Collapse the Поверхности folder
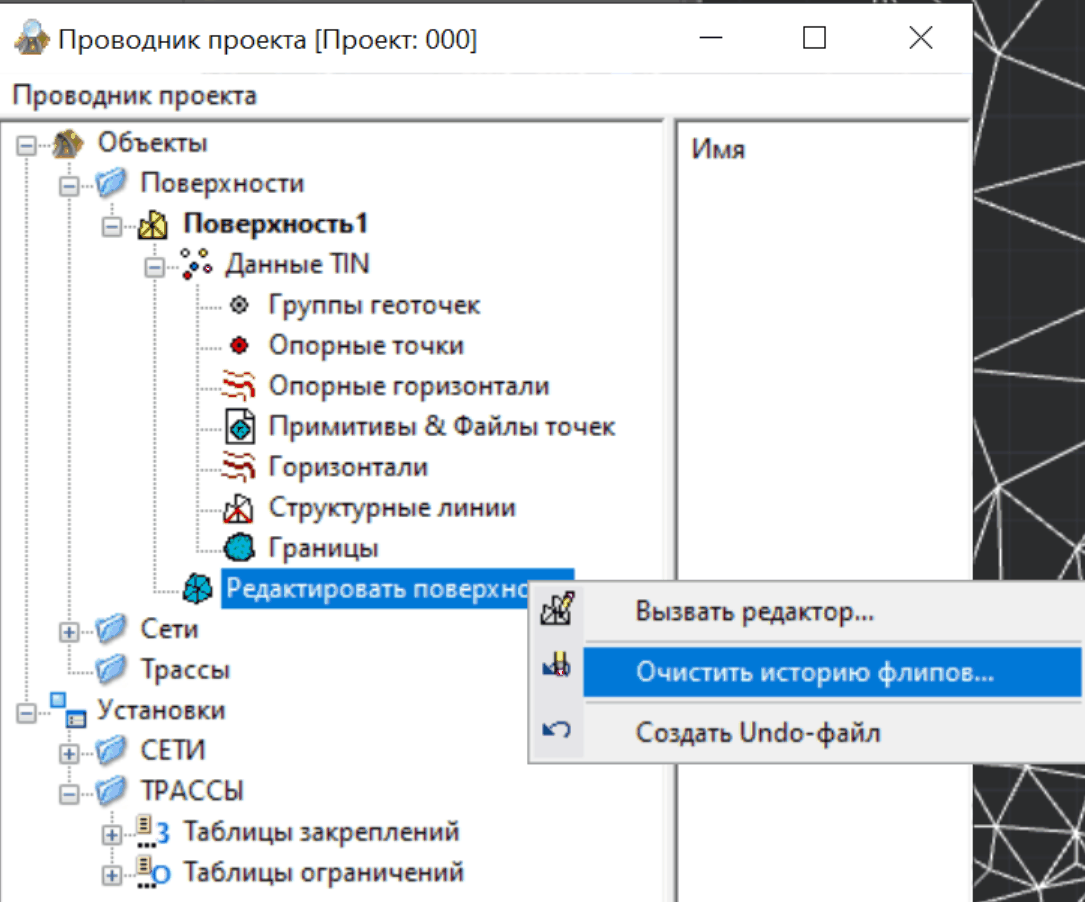This screenshot has width=1085, height=902. coord(69,185)
